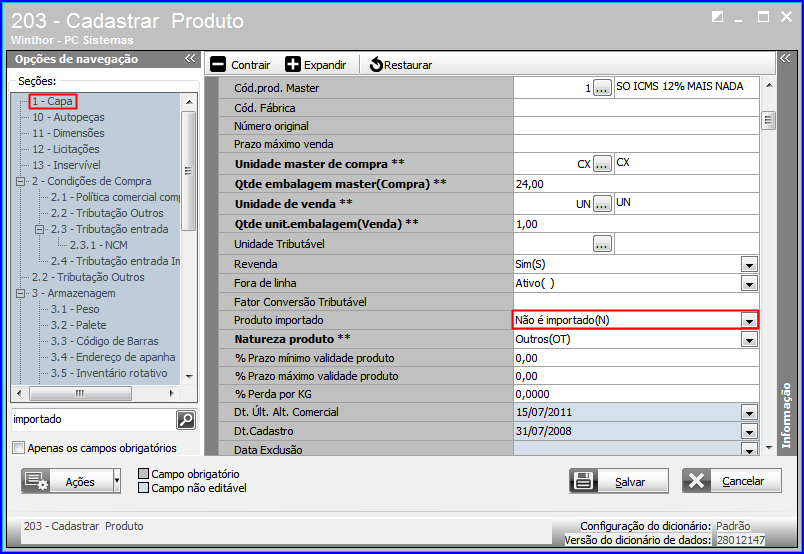The width and height of the screenshot is (804, 554).
Task: Select section 2.1 - Política comercial
Action: coord(115,197)
